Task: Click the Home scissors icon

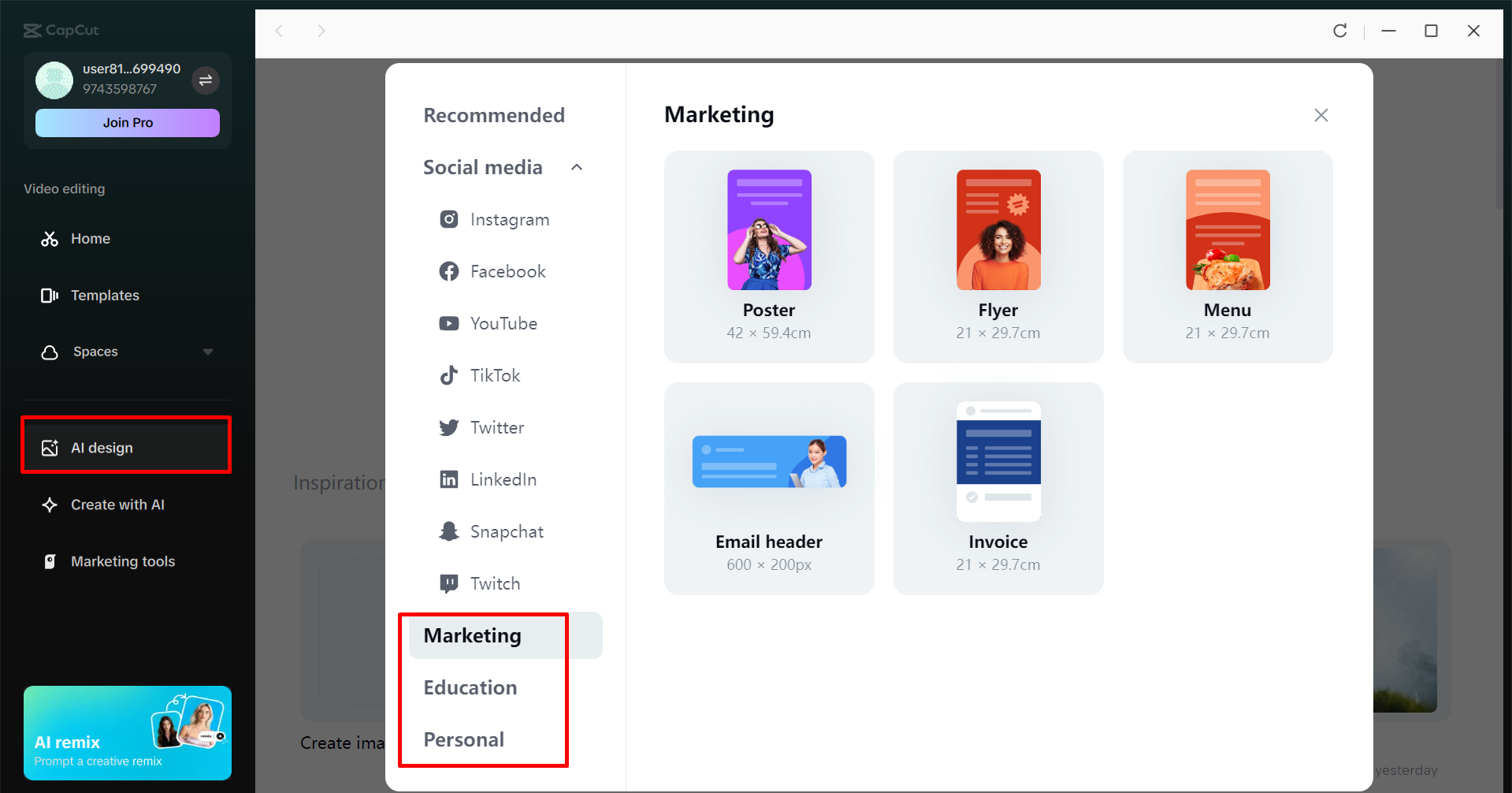Action: (x=50, y=239)
